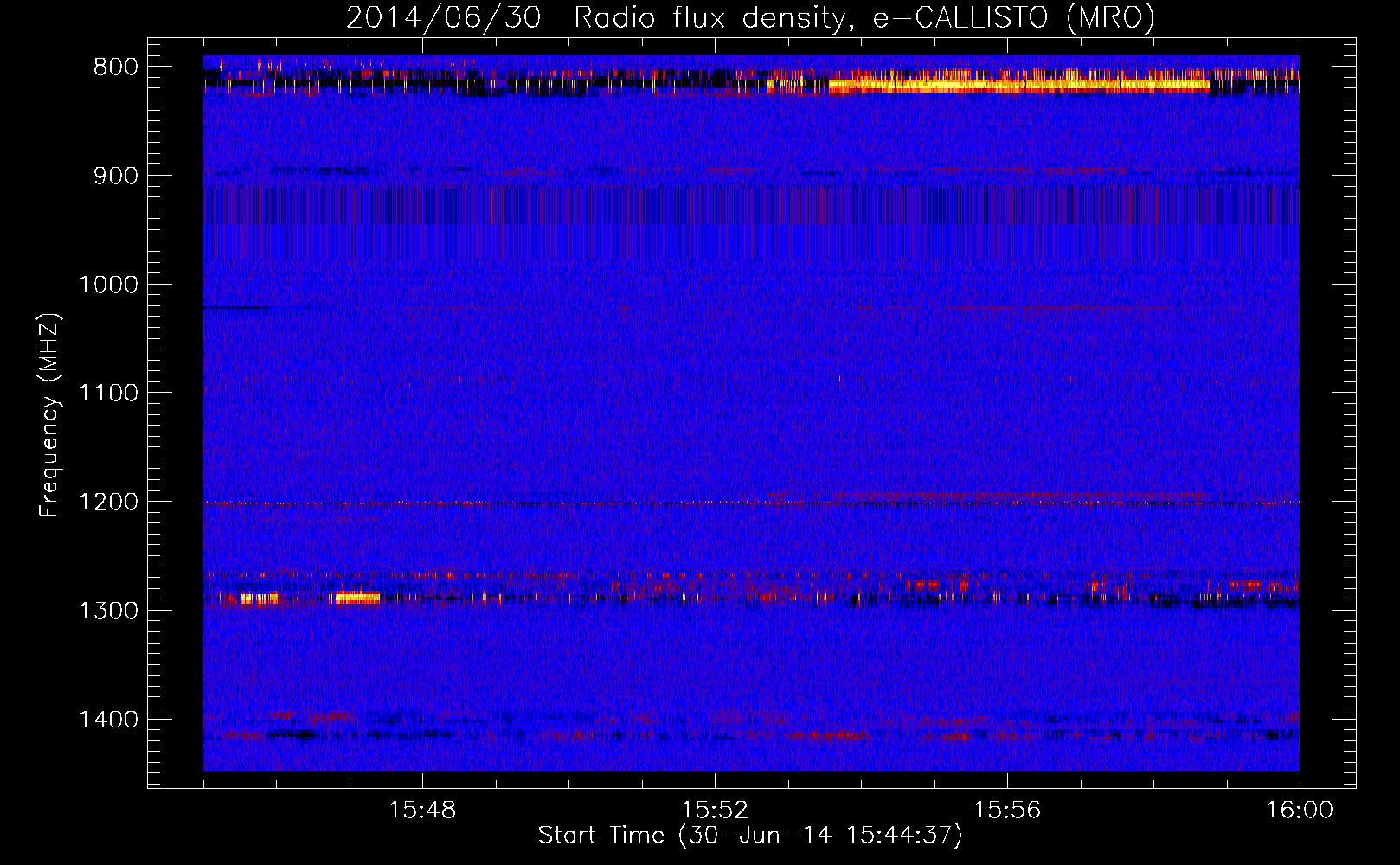Click the "Start Time (30-Jun-14 15:44:37)" axis title

click(750, 836)
